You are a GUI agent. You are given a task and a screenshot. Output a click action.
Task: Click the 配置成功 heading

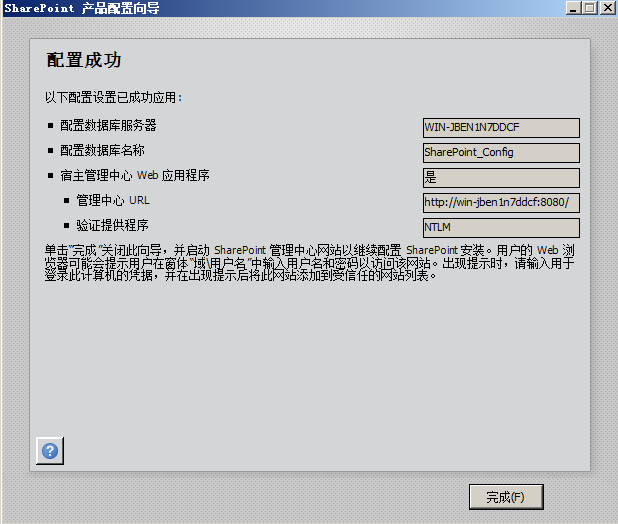click(84, 60)
